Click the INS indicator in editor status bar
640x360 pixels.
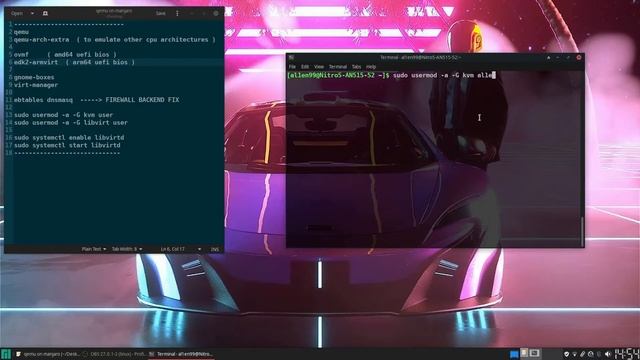pos(215,249)
